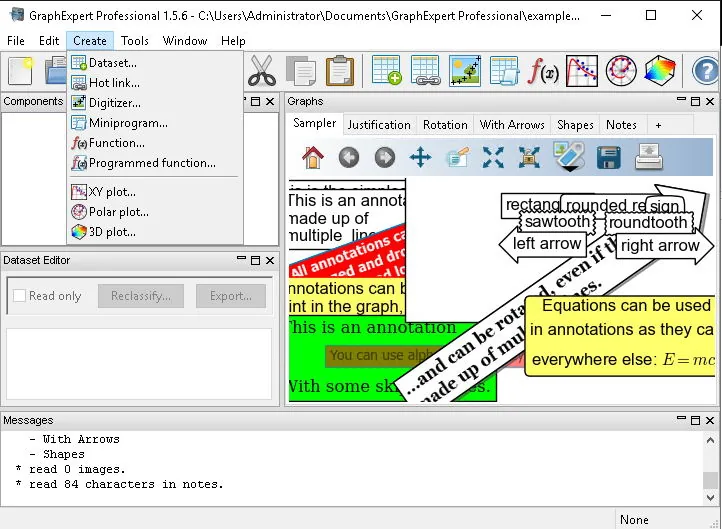Open the Tools menu
722x529 pixels.
tap(134, 41)
